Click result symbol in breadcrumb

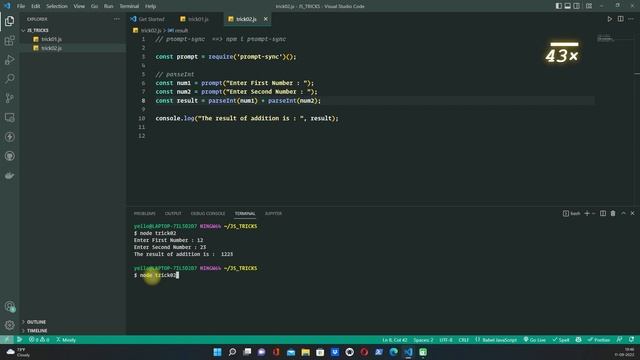178,30
